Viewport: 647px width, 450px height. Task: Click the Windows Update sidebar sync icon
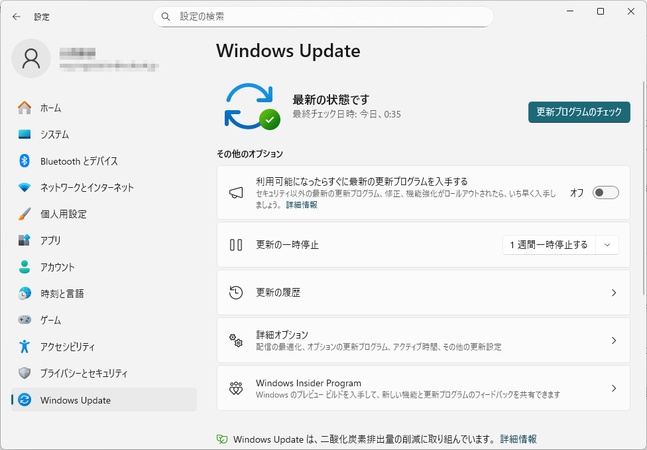[x=24, y=400]
